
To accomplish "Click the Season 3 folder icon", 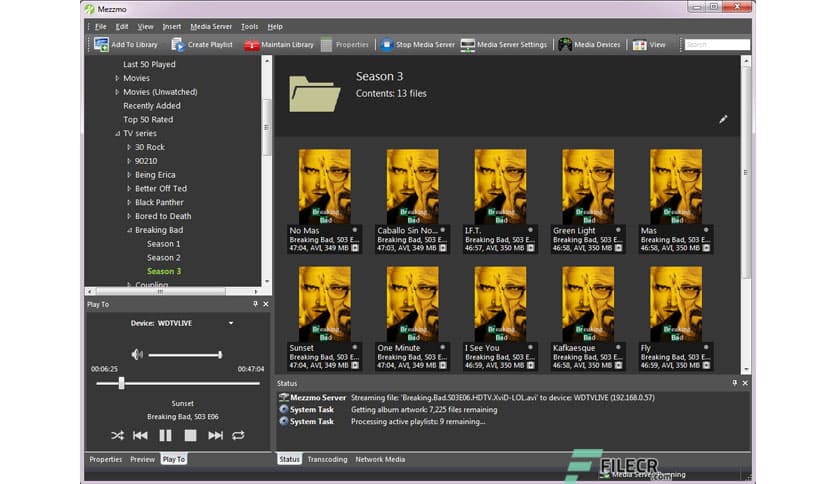I will (315, 94).
